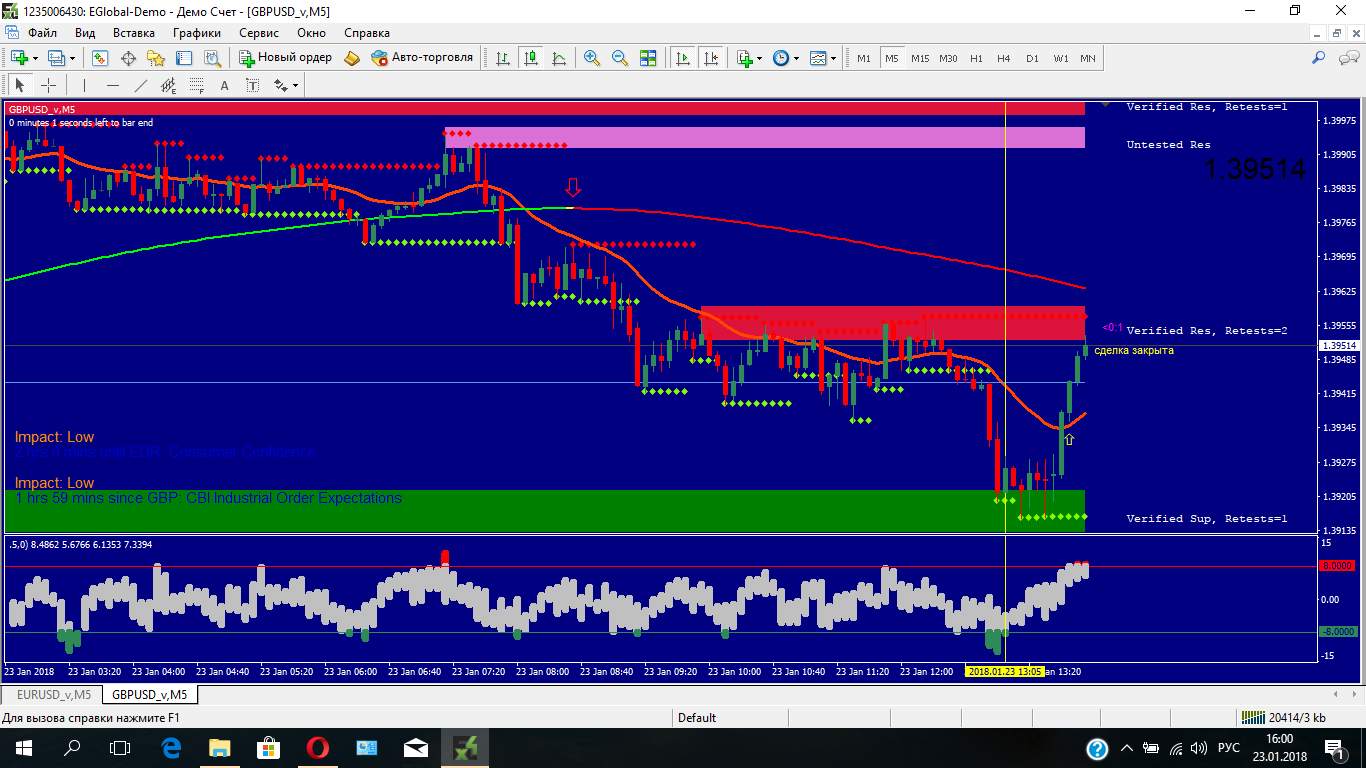Set timeframe to H1

976,58
